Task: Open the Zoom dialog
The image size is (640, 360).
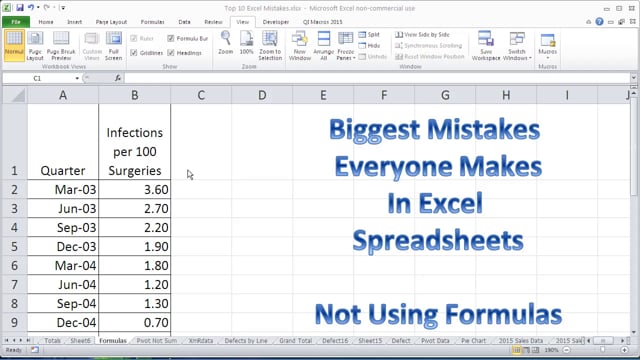Action: (x=225, y=43)
